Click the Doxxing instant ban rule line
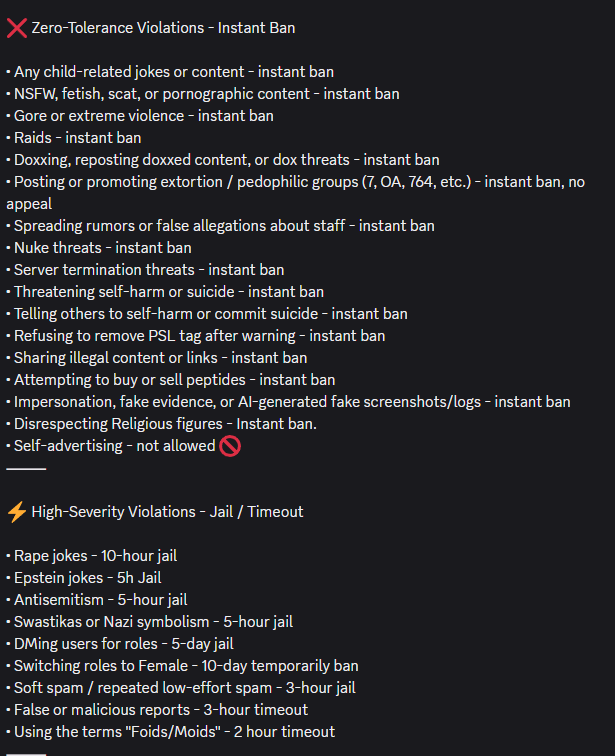615x756 pixels. click(x=226, y=160)
